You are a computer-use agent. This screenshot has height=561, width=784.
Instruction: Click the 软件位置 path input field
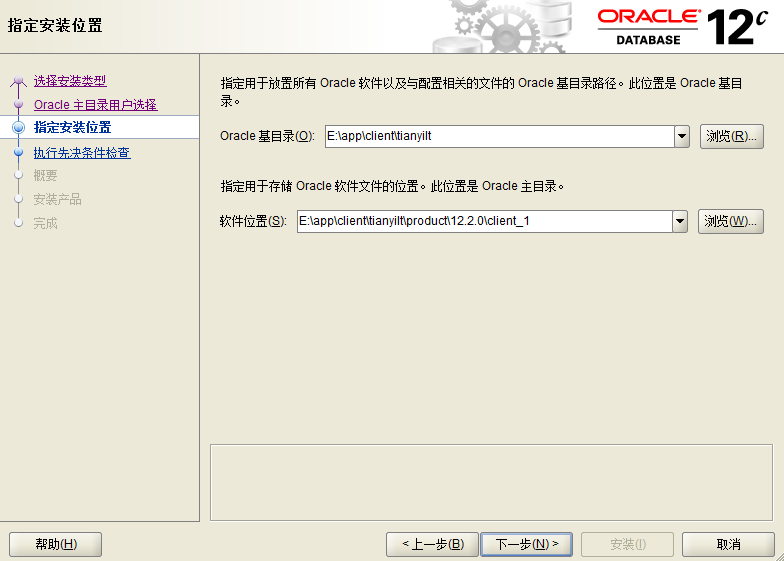tap(484, 221)
